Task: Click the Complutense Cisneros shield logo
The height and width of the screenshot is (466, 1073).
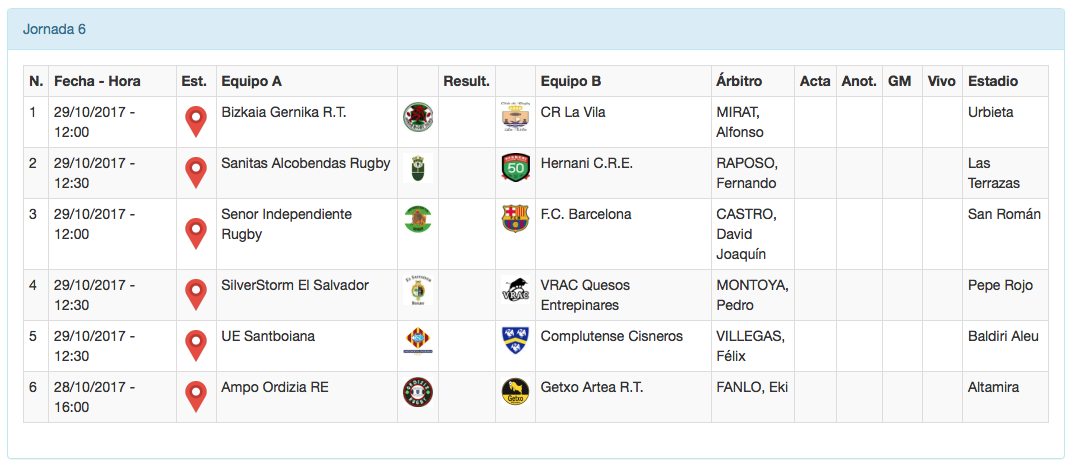Action: tap(515, 341)
